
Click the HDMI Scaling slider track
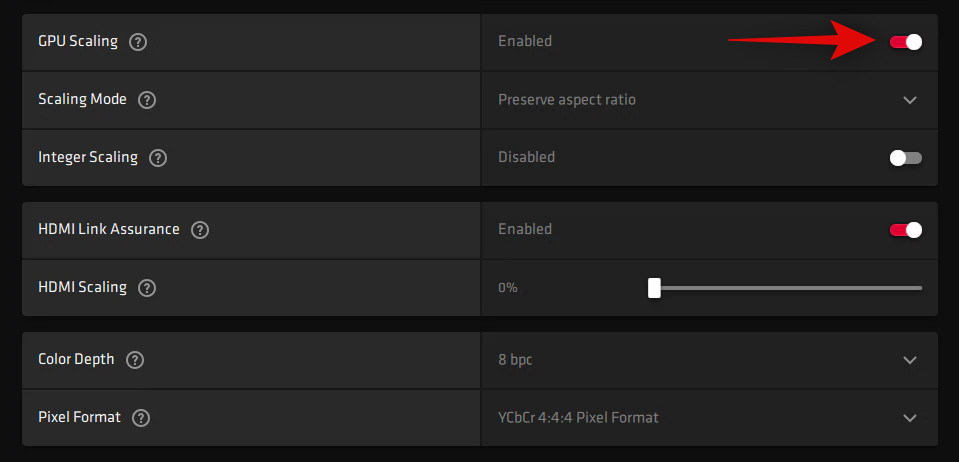click(790, 288)
